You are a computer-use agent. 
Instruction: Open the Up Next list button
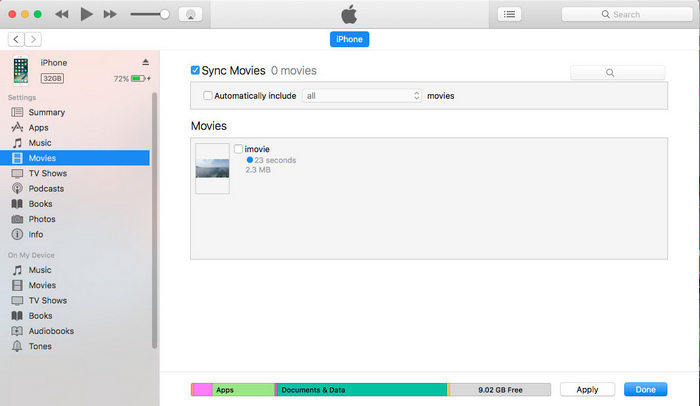click(509, 14)
